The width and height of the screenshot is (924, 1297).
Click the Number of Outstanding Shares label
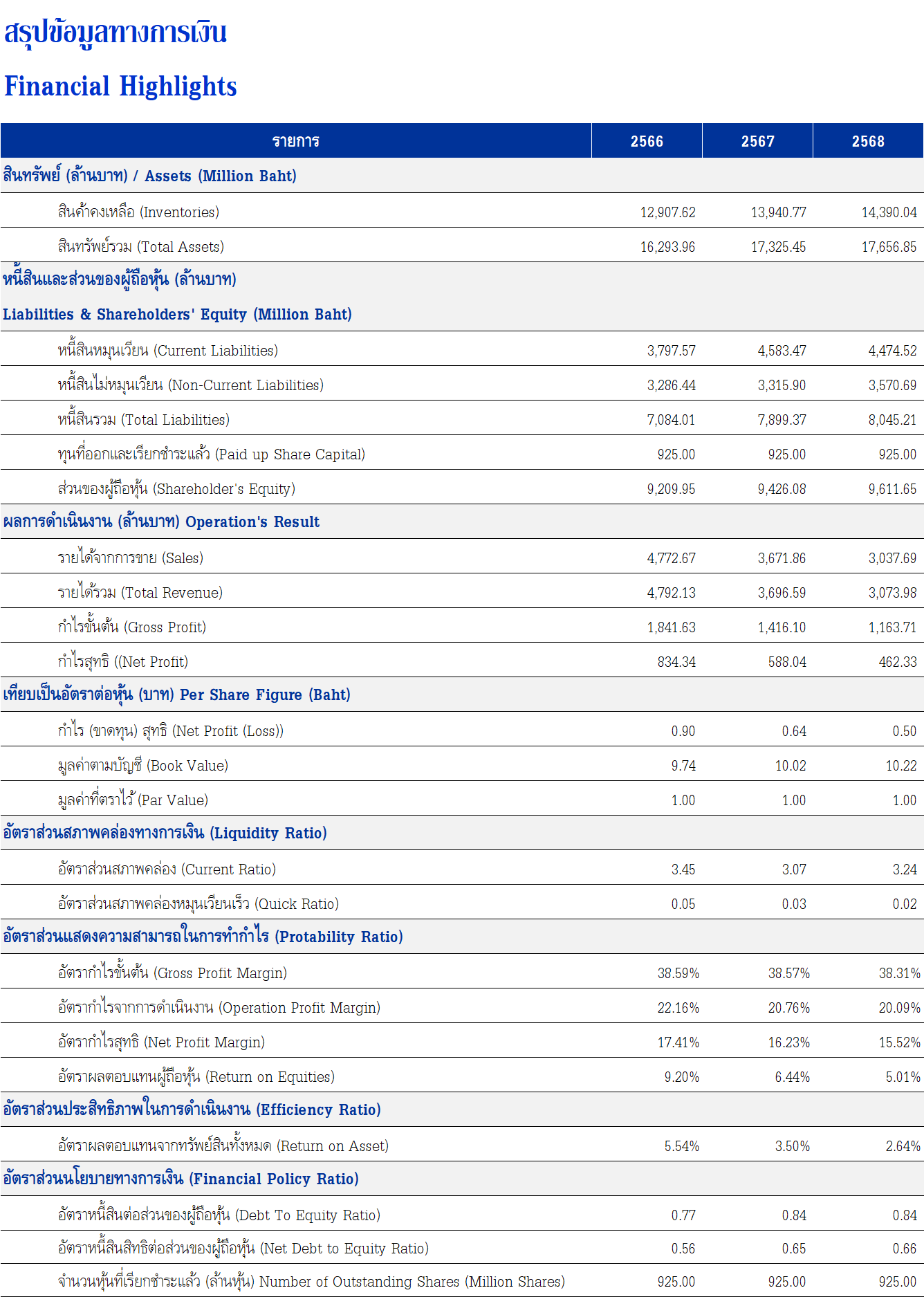point(311,1282)
